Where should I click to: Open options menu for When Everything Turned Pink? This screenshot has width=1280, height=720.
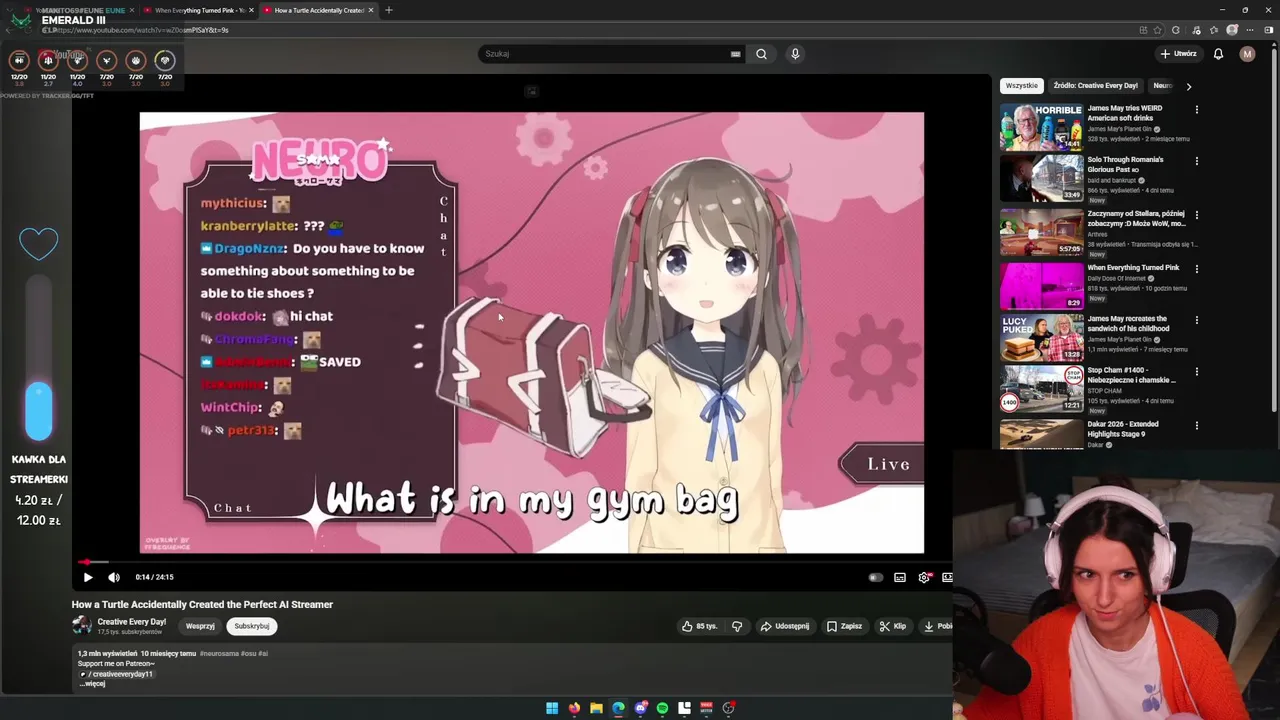[x=1196, y=269]
